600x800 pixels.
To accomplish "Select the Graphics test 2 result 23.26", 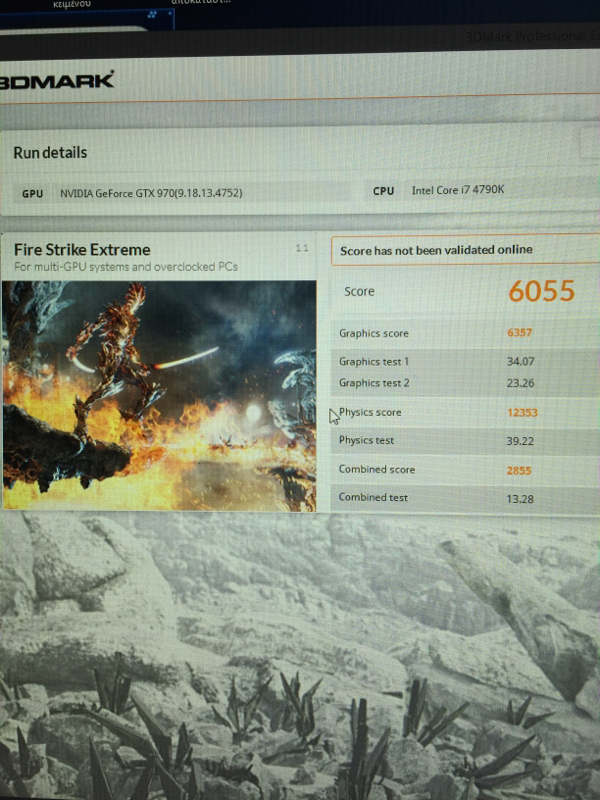I will pos(520,383).
